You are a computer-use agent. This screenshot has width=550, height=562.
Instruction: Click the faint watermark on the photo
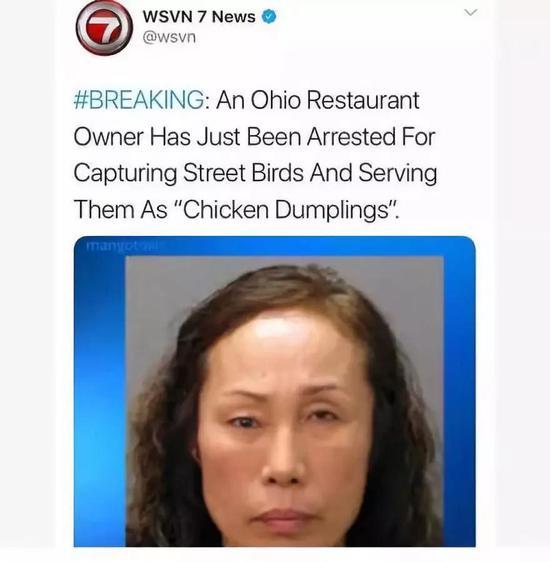click(x=124, y=246)
